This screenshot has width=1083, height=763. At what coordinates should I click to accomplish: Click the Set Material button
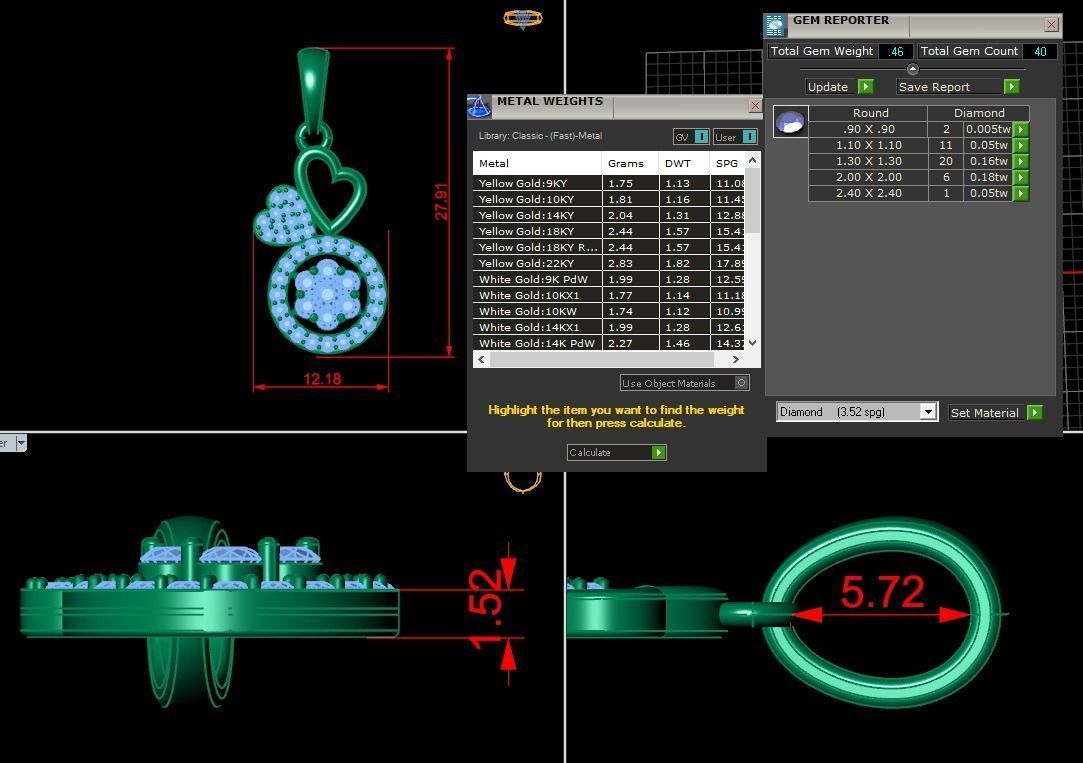pyautogui.click(x=988, y=412)
